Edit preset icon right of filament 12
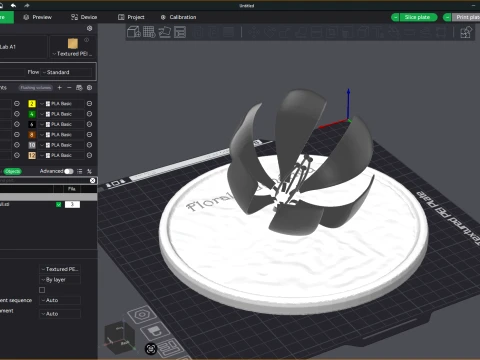Image resolution: width=480 pixels, height=360 pixels. [x=89, y=155]
